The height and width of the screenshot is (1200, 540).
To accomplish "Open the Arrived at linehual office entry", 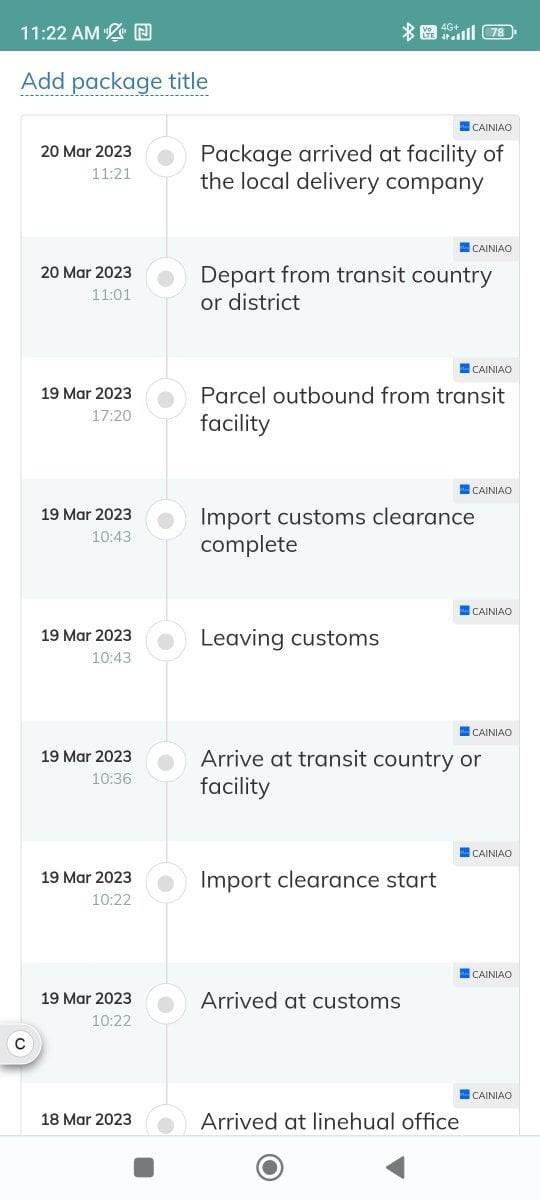I will pos(330,1122).
